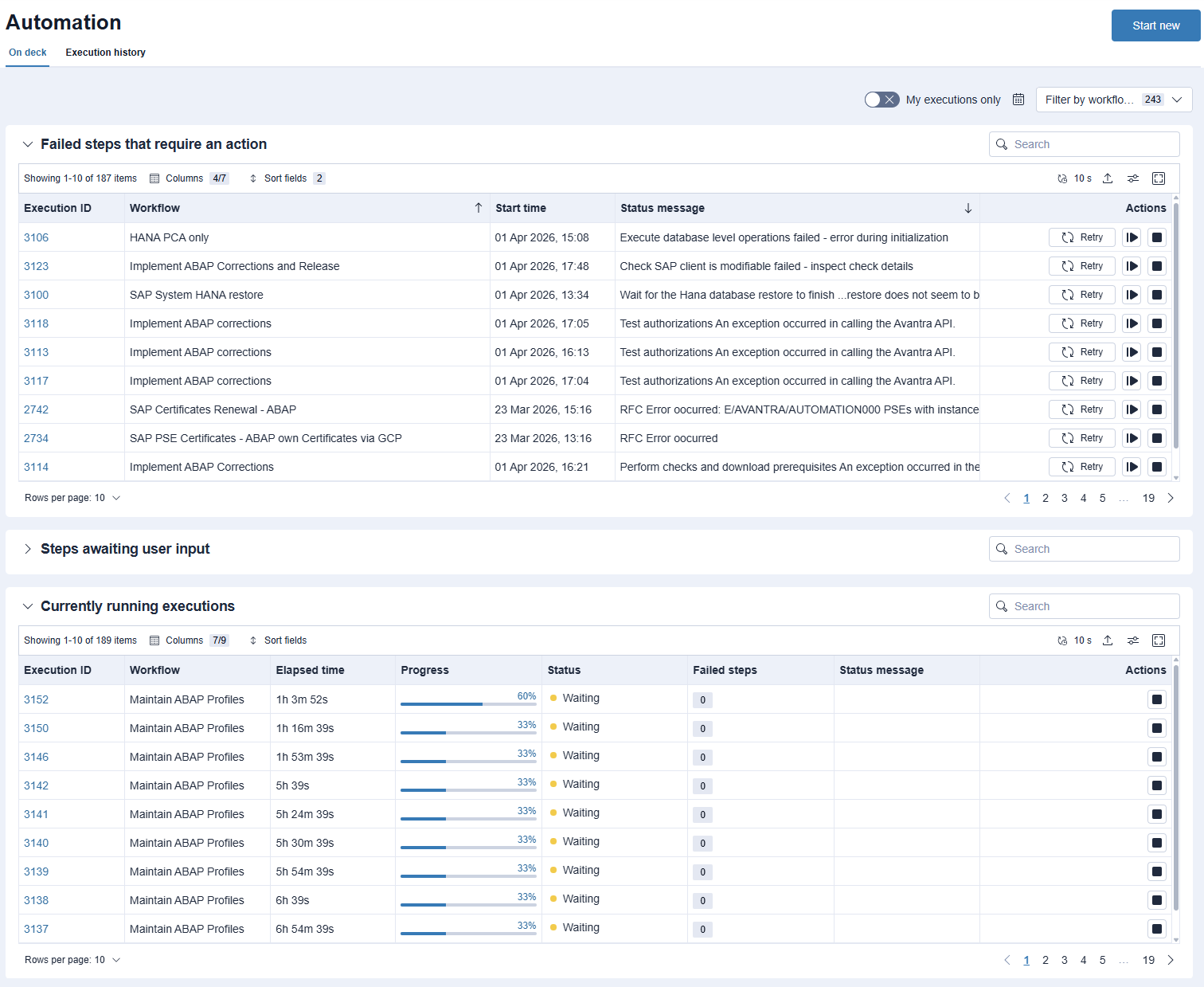
Task: Collapse Currently running executions section
Action: click(28, 606)
